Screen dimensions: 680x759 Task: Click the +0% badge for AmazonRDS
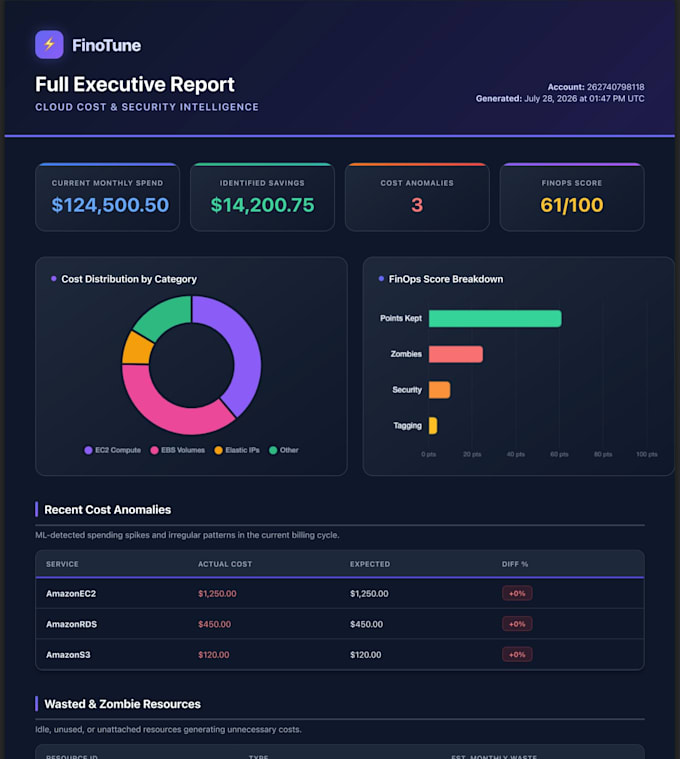point(517,624)
